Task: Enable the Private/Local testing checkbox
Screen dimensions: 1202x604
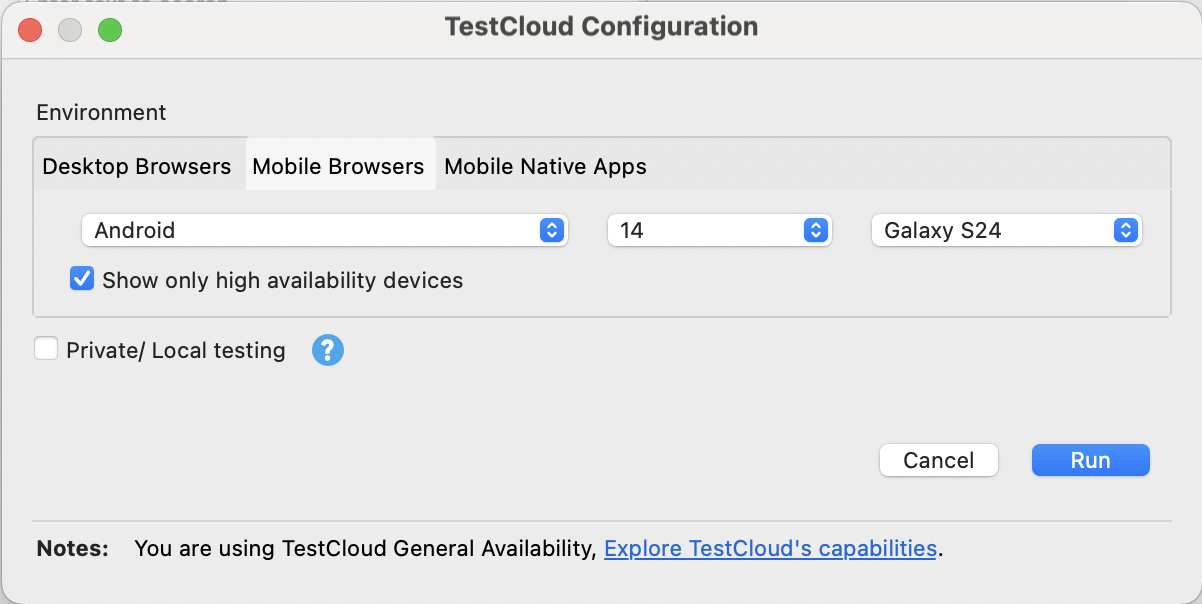Action: click(x=45, y=349)
